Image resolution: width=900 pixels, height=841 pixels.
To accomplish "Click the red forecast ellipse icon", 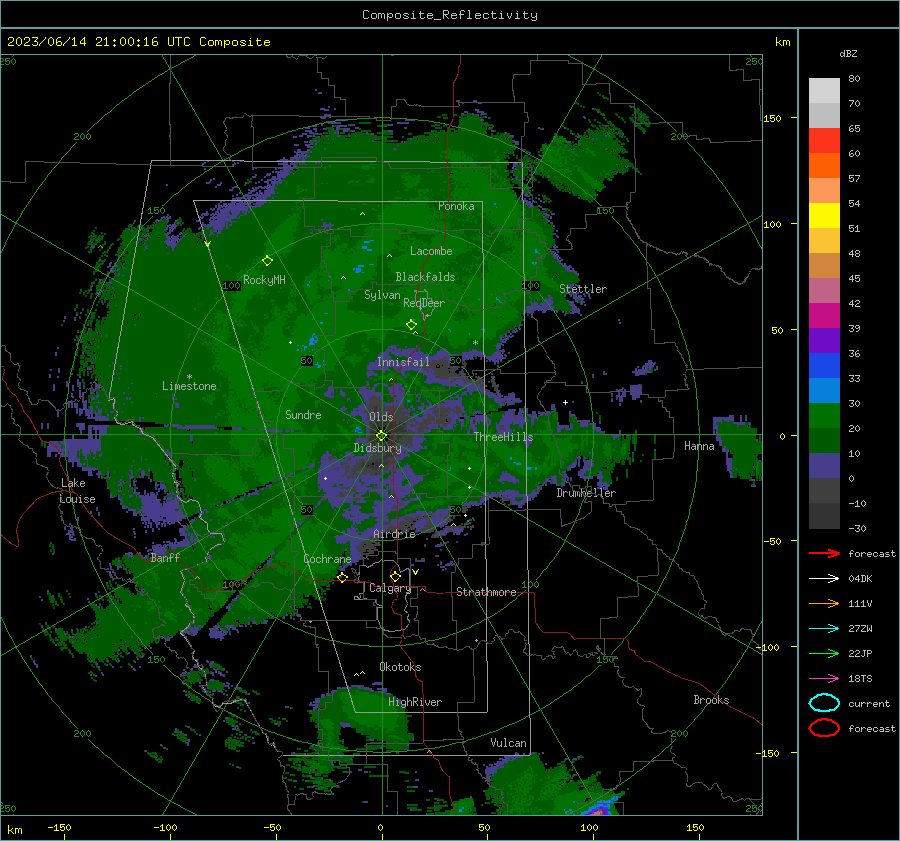I will [824, 728].
